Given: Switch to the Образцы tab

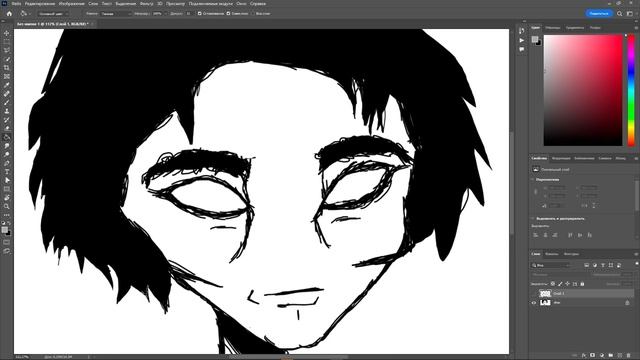Looking at the screenshot, I should (x=553, y=28).
